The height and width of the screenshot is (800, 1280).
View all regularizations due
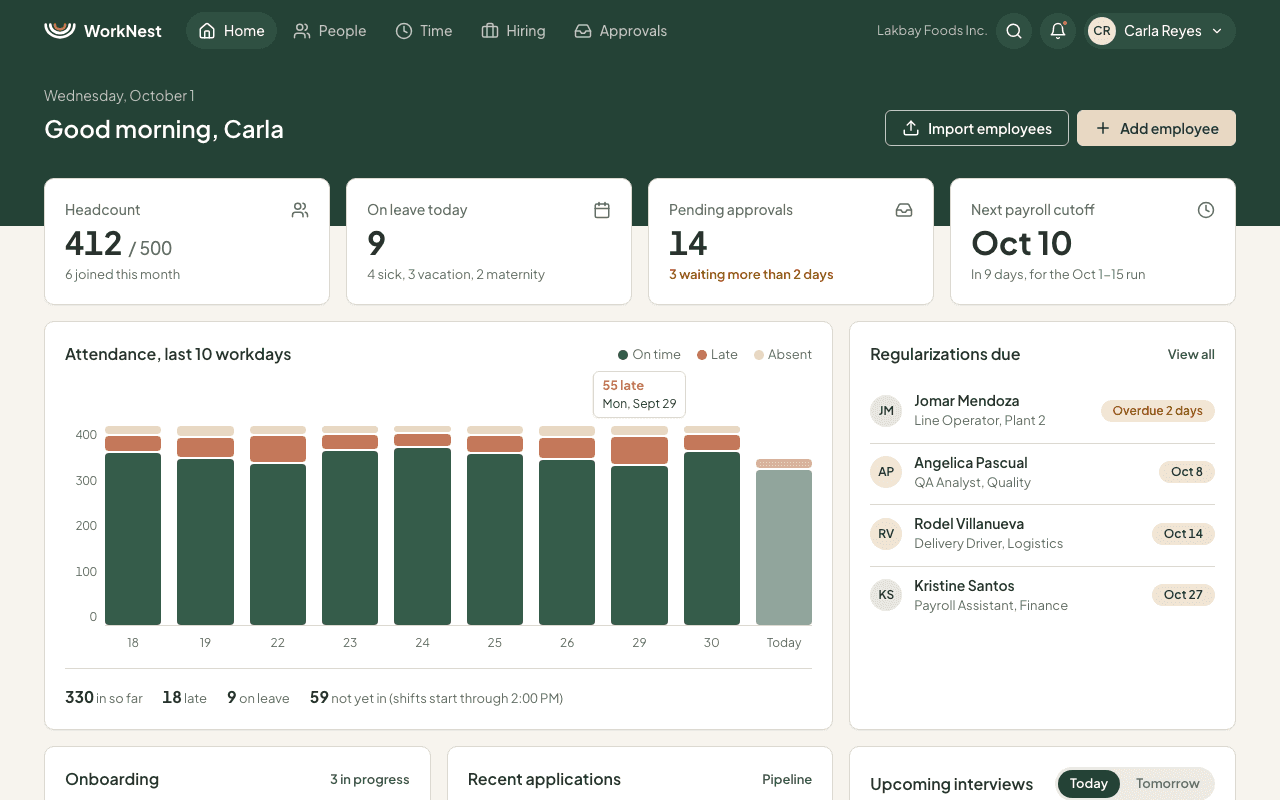coord(1191,355)
